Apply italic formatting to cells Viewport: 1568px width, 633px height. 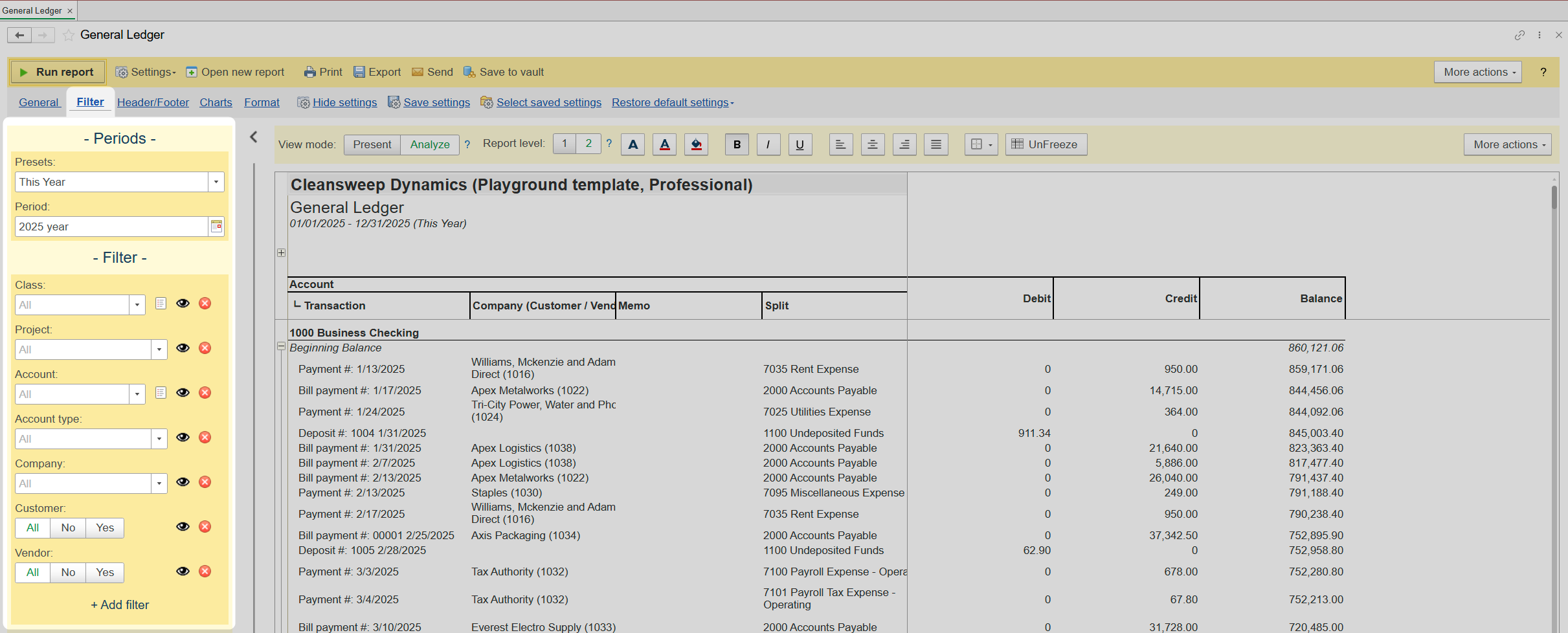click(768, 144)
